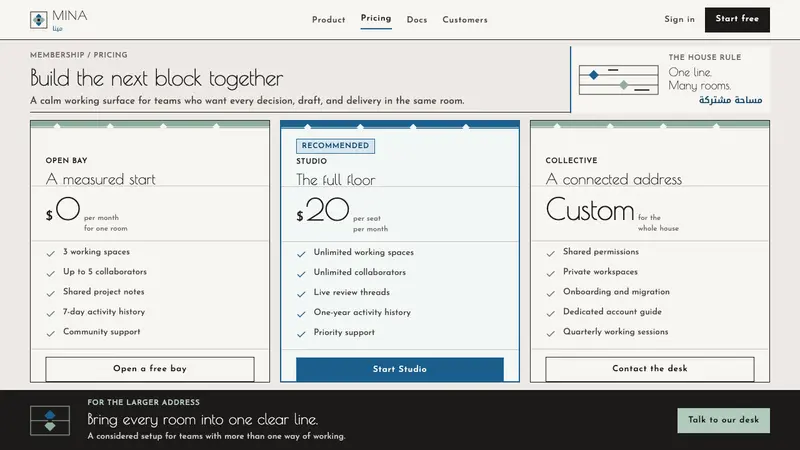Image resolution: width=800 pixels, height=450 pixels.
Task: Click the MINA logo icon
Action: (39, 20)
